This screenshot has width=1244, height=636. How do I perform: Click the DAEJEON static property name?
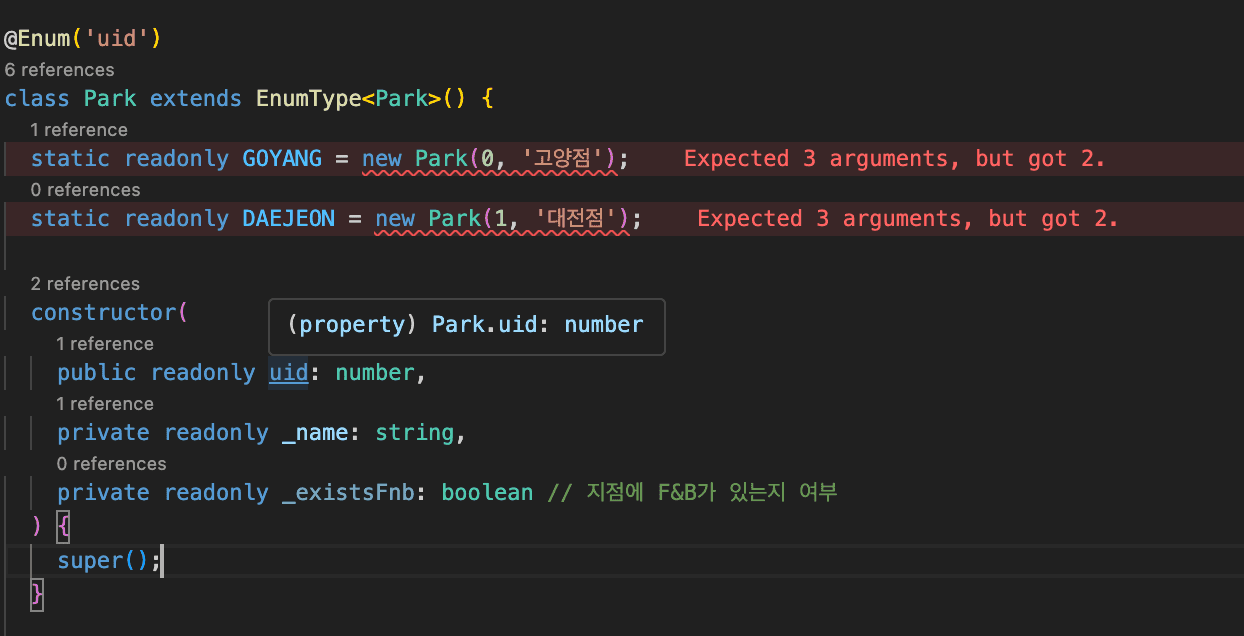(x=288, y=219)
